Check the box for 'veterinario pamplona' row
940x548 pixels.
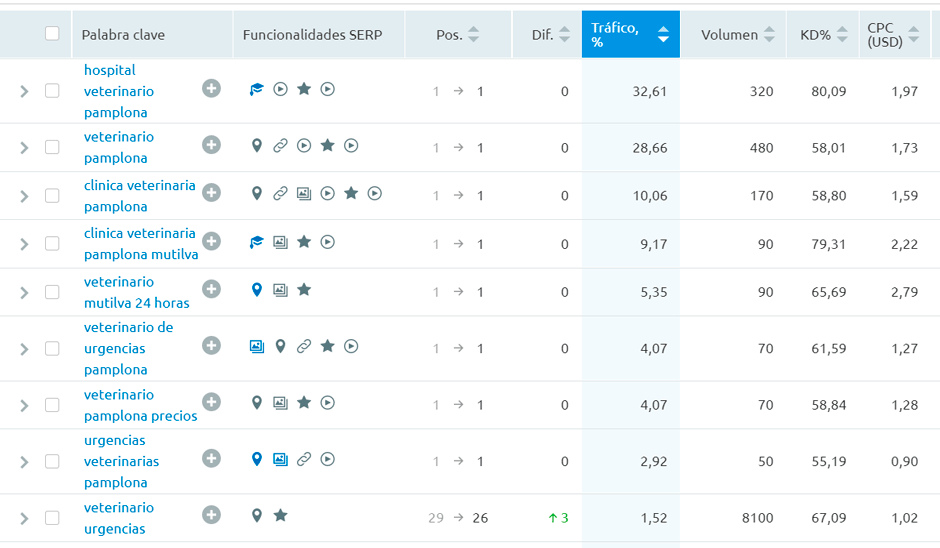(x=52, y=148)
